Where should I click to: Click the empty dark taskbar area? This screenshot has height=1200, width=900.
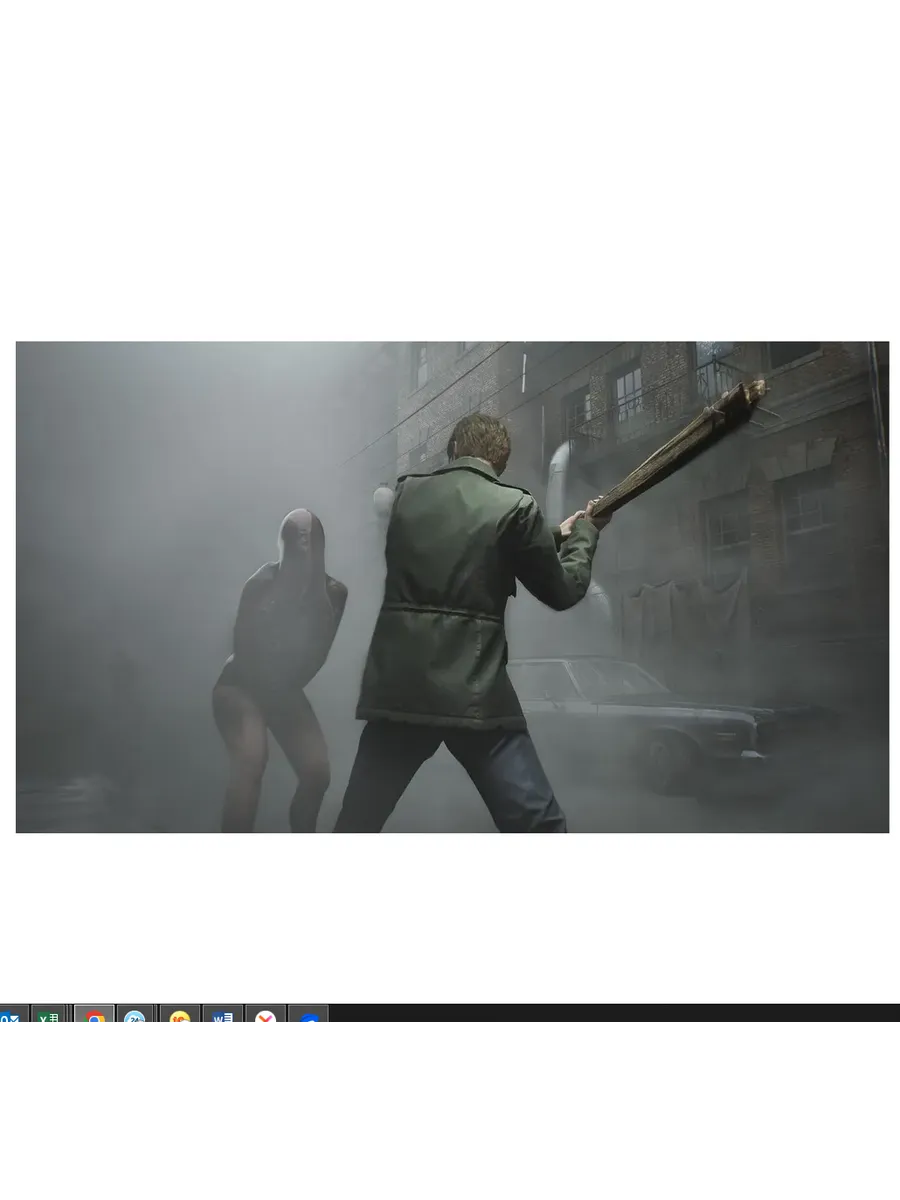click(x=600, y=1013)
